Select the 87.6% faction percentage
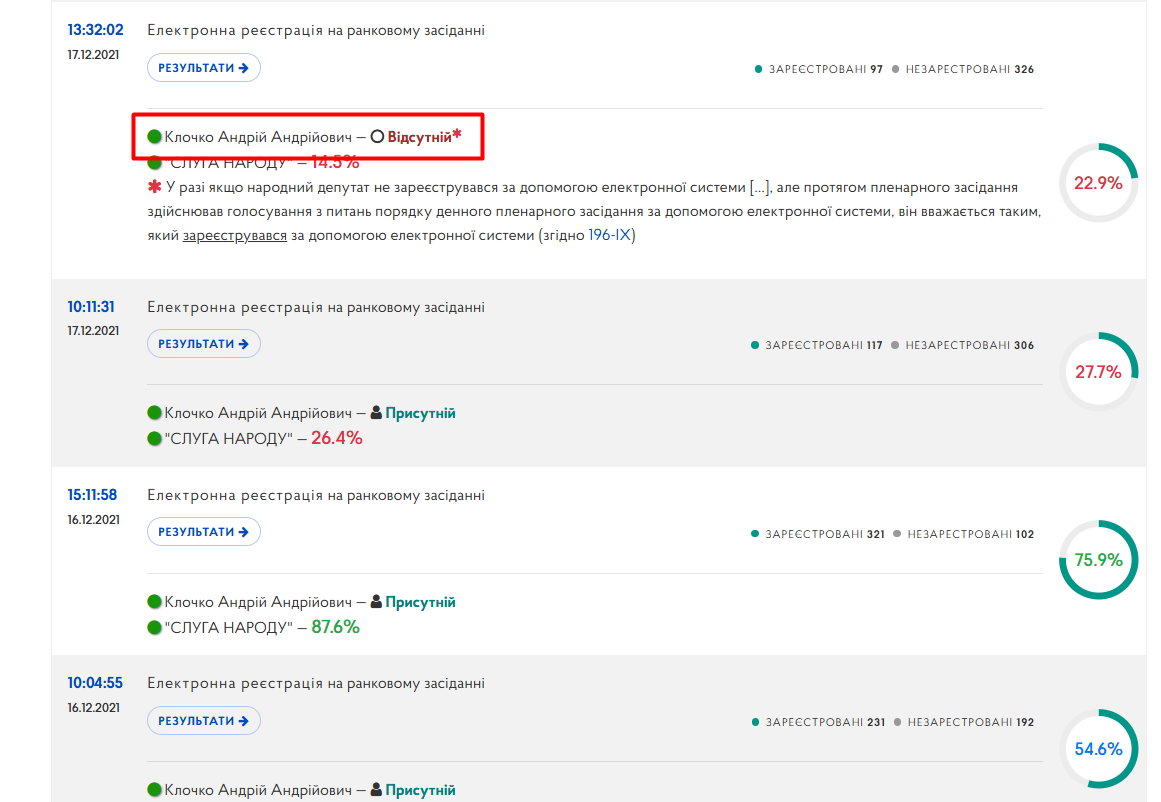 coord(335,627)
